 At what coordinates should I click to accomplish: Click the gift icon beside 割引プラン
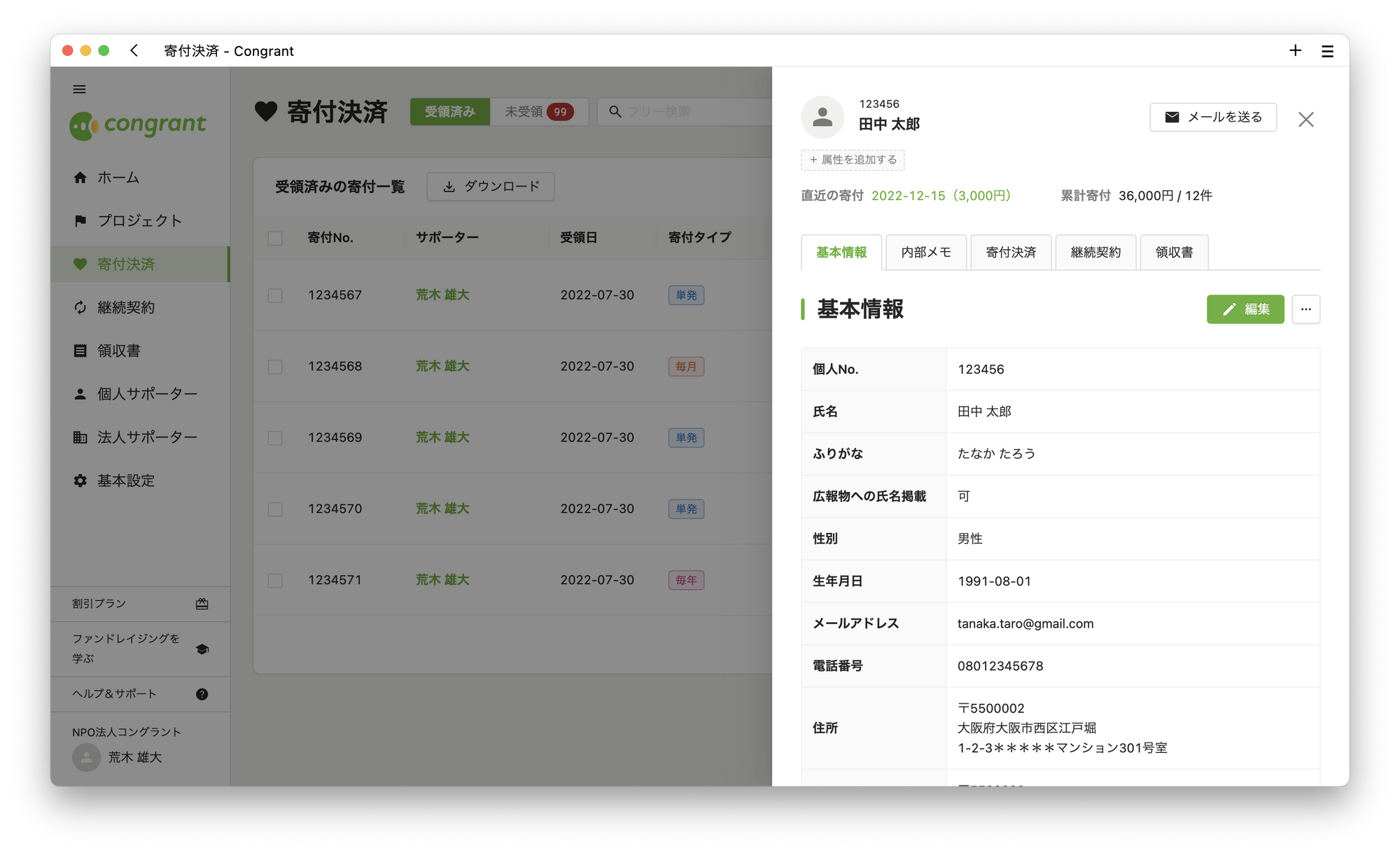pos(202,604)
